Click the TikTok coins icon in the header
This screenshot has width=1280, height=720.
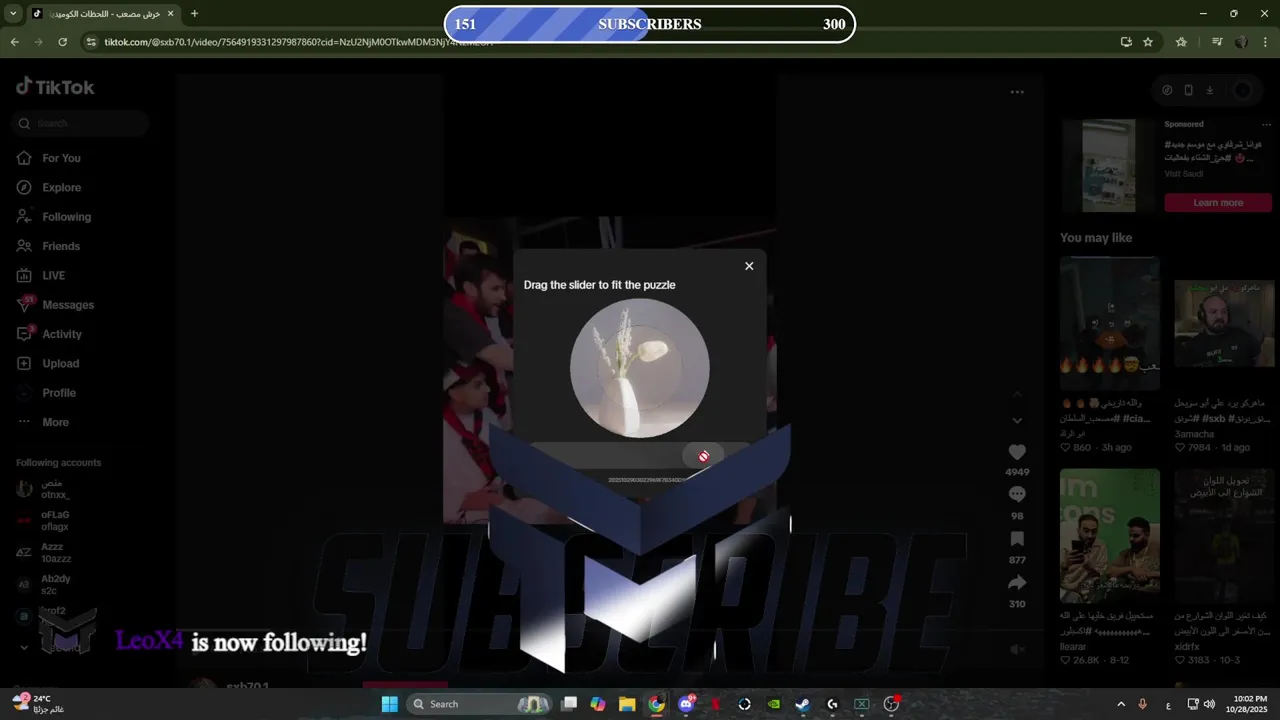1167,90
